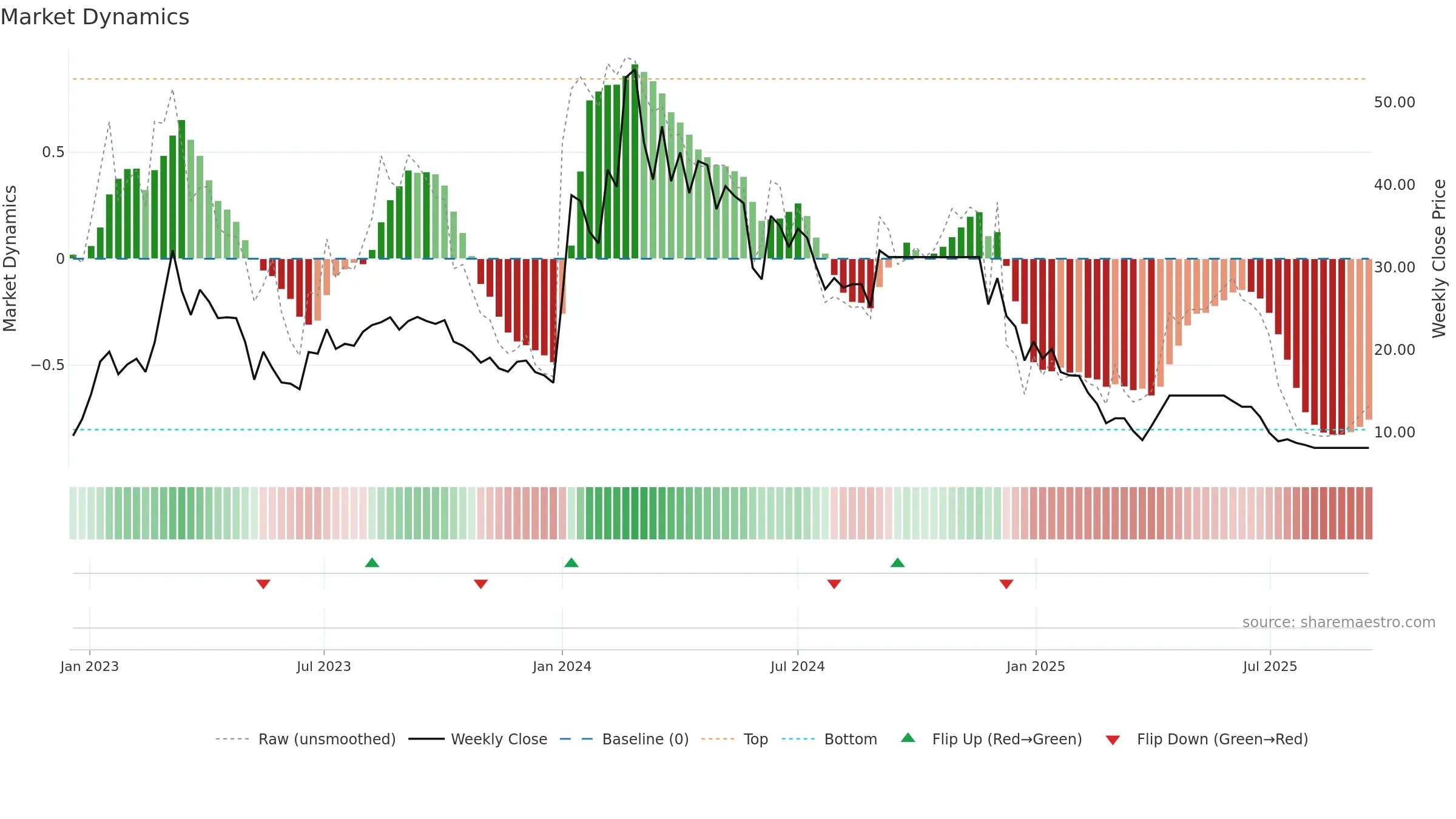Select the Flip Down marker before Jan 2025
This screenshot has height=819, width=1456.
[x=1006, y=584]
